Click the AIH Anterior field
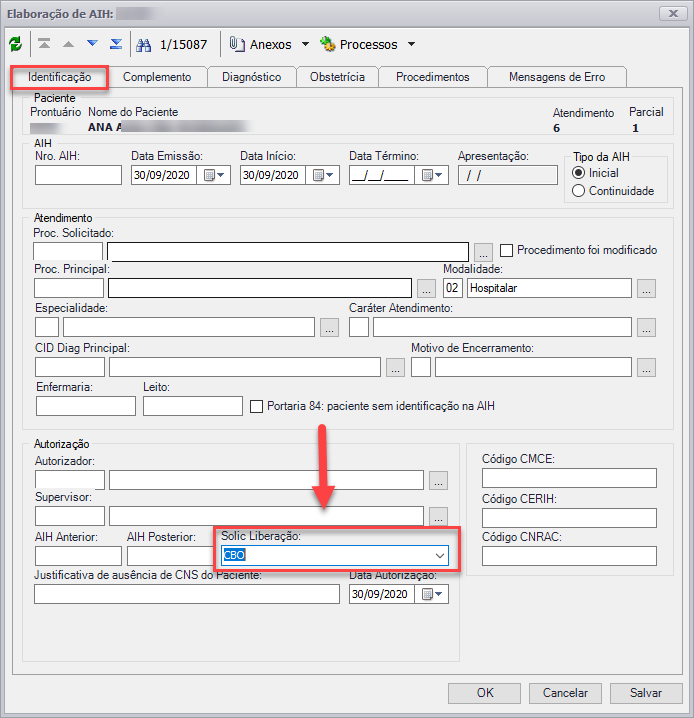The width and height of the screenshot is (694, 718). point(78,556)
